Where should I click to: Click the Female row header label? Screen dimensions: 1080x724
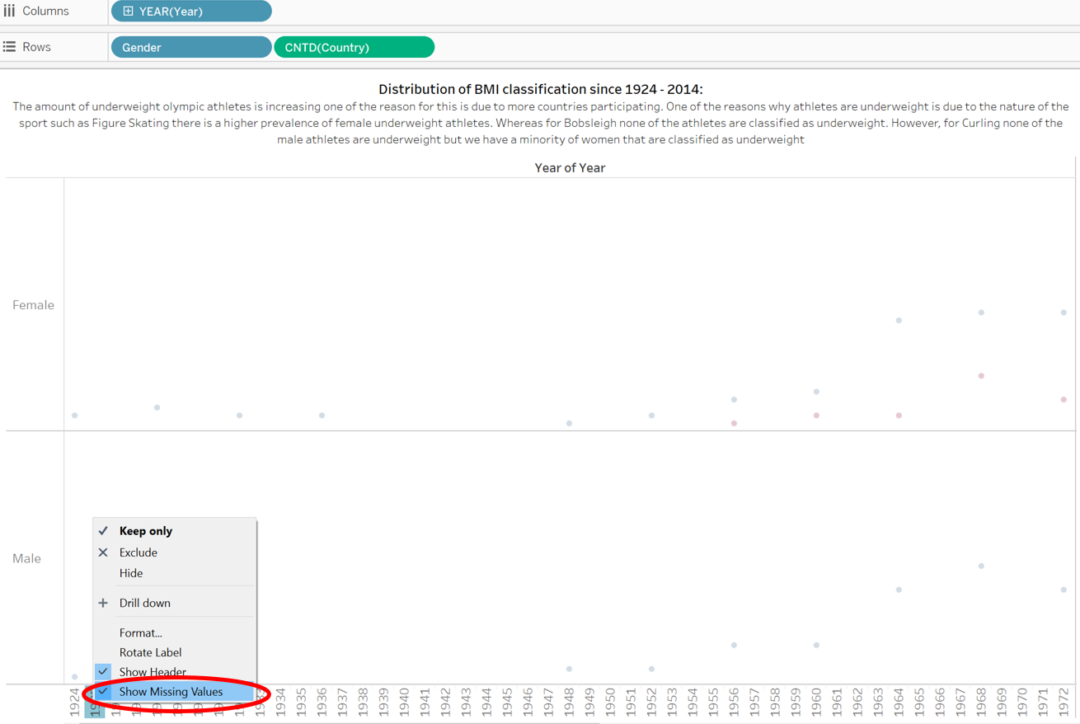[33, 305]
